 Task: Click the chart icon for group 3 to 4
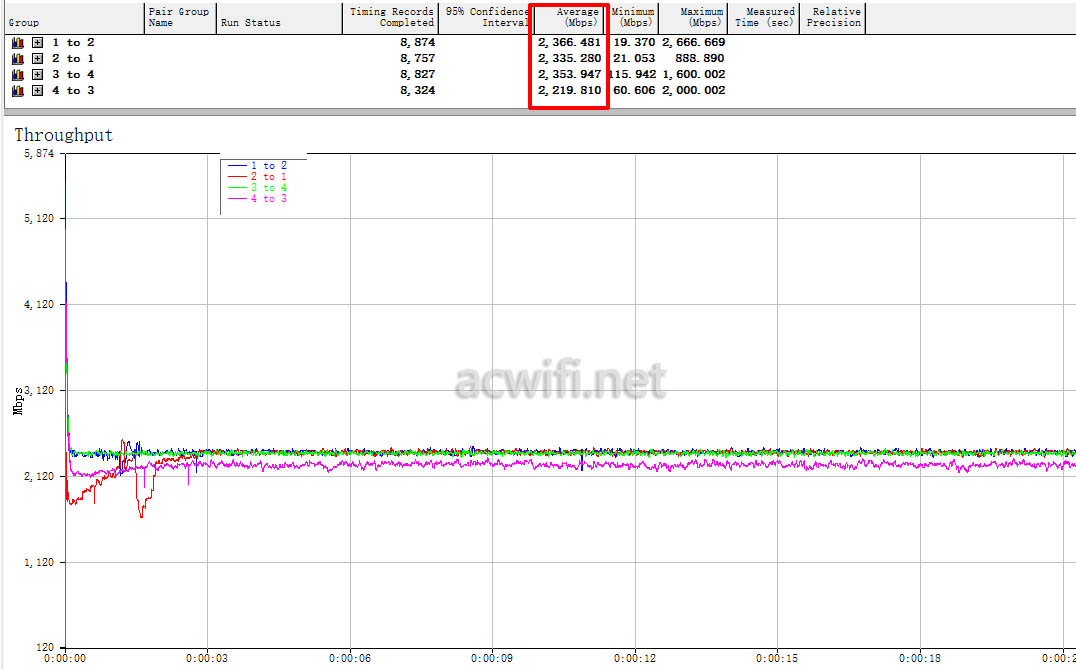tap(18, 74)
